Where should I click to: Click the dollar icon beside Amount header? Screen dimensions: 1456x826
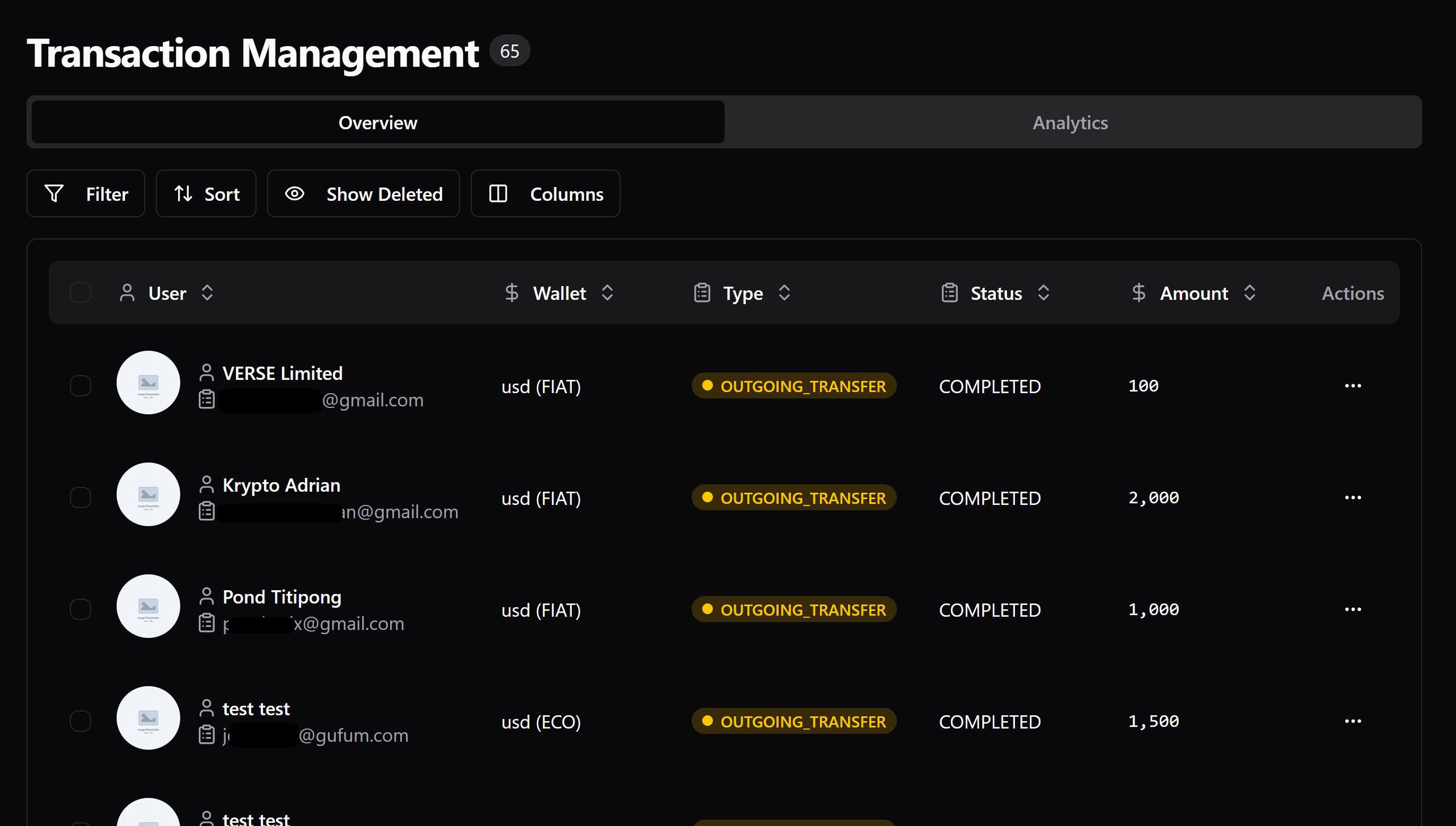pos(1139,293)
